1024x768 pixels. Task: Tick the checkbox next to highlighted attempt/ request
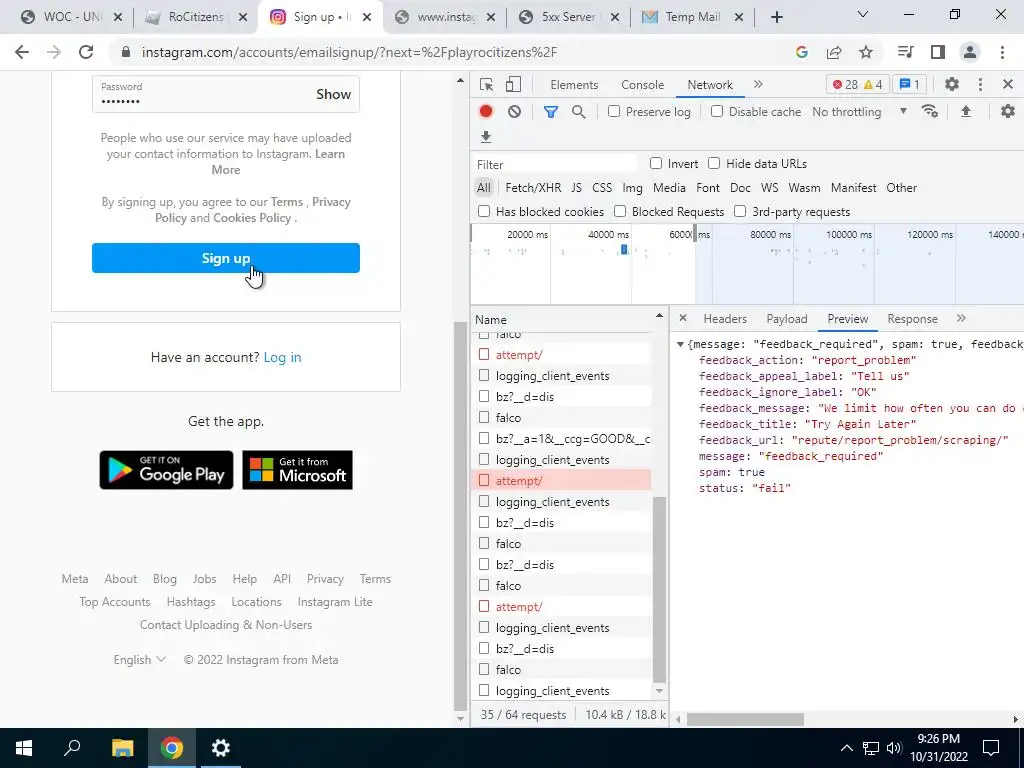tap(484, 481)
